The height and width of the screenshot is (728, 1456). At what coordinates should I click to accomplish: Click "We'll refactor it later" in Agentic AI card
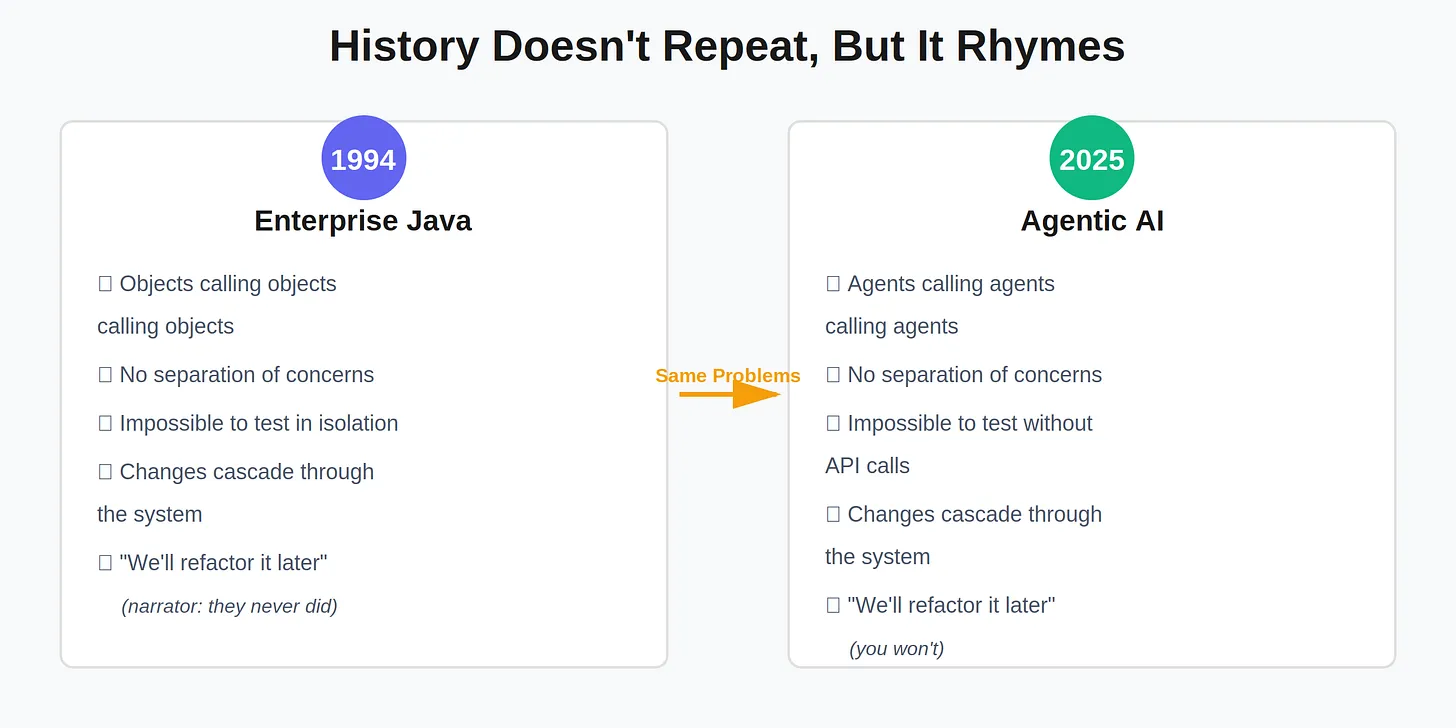click(x=951, y=605)
